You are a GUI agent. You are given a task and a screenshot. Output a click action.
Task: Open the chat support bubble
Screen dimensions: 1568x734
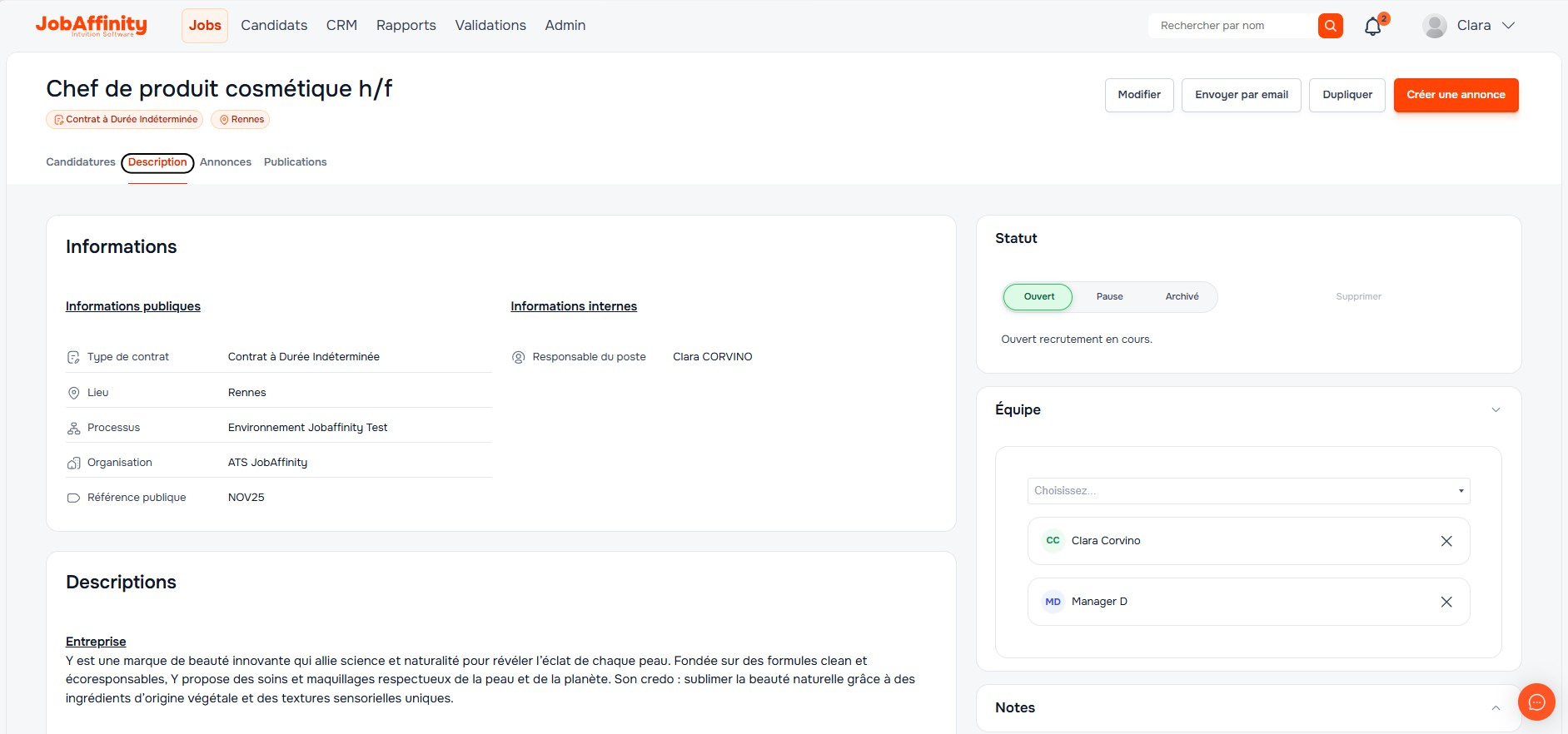[x=1536, y=702]
